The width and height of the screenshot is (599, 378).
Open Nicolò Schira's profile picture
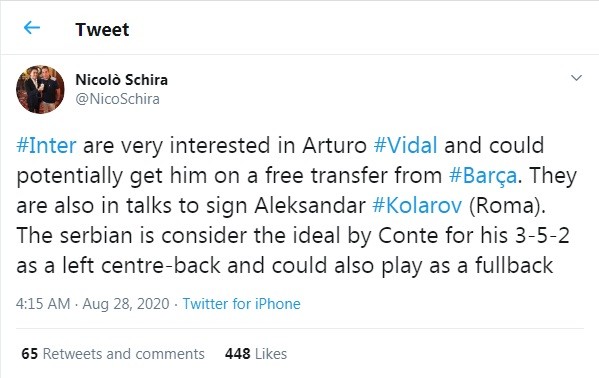tap(40, 89)
